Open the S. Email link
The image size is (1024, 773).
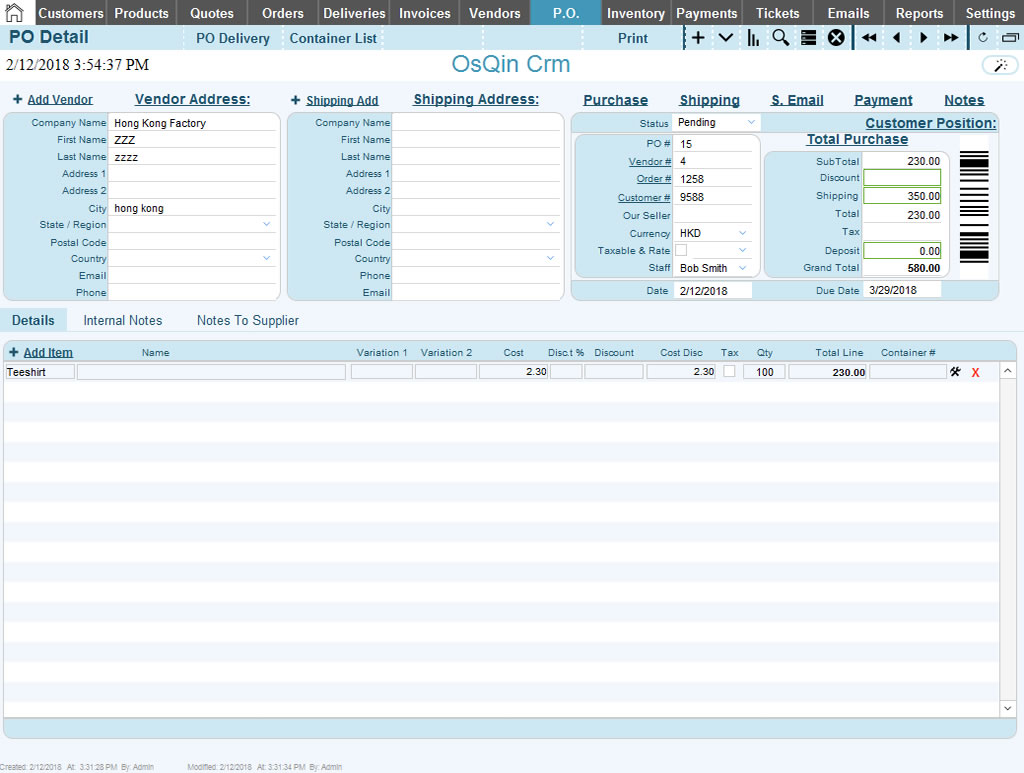point(797,100)
